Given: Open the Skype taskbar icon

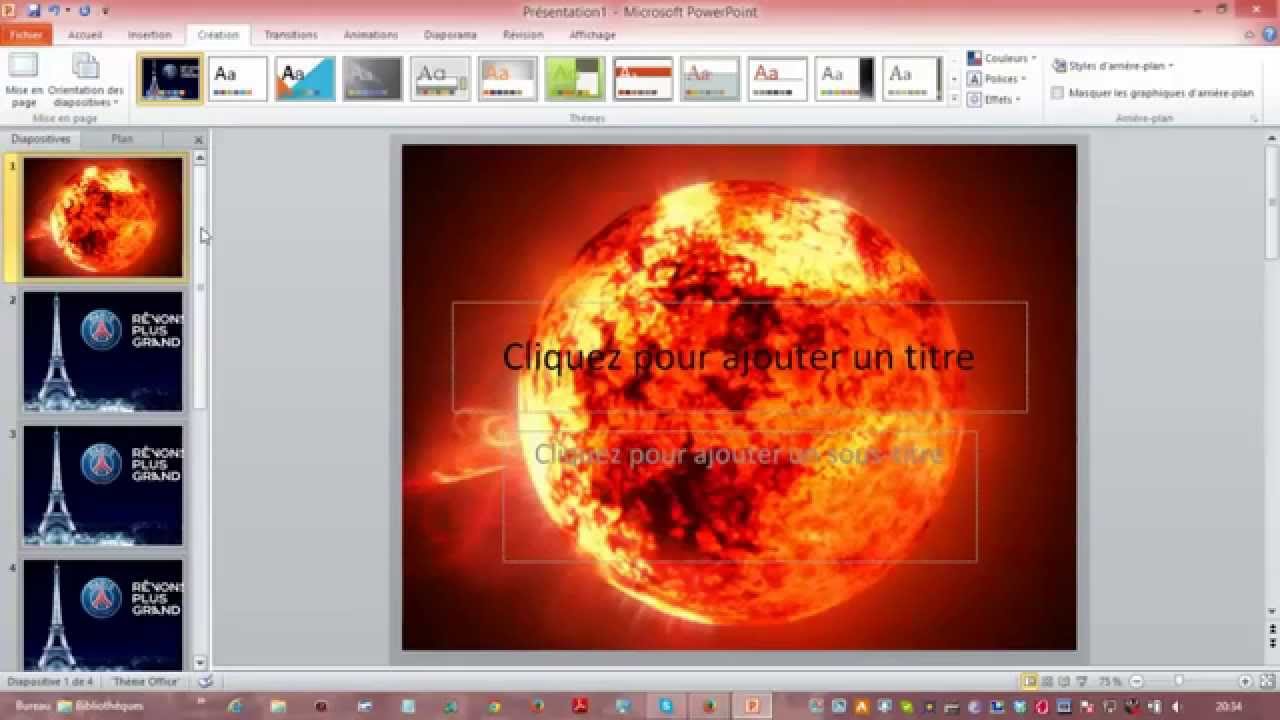Looking at the screenshot, I should pyautogui.click(x=666, y=706).
